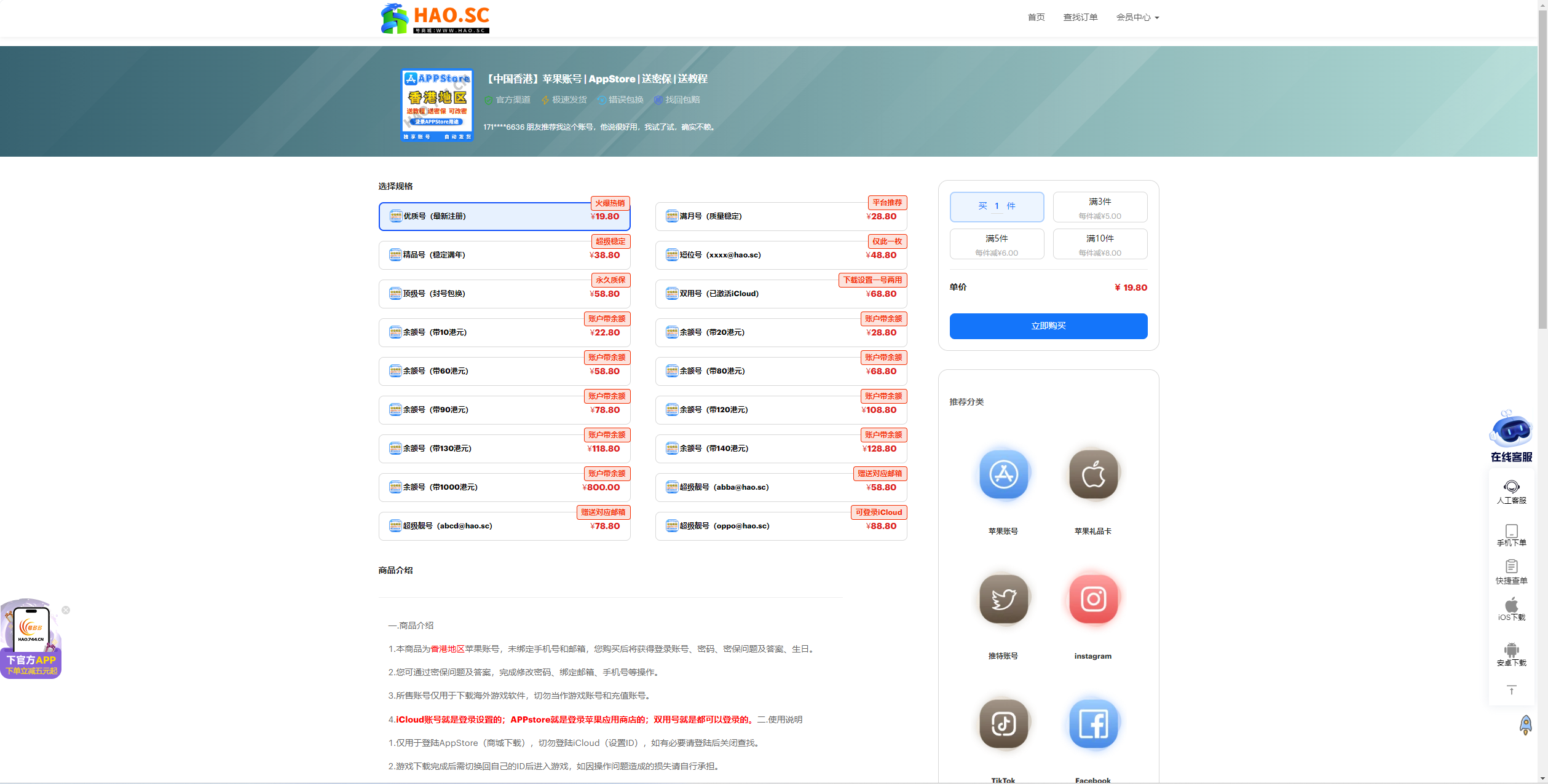Select the 满3件 quantity discount tier

coord(1100,208)
